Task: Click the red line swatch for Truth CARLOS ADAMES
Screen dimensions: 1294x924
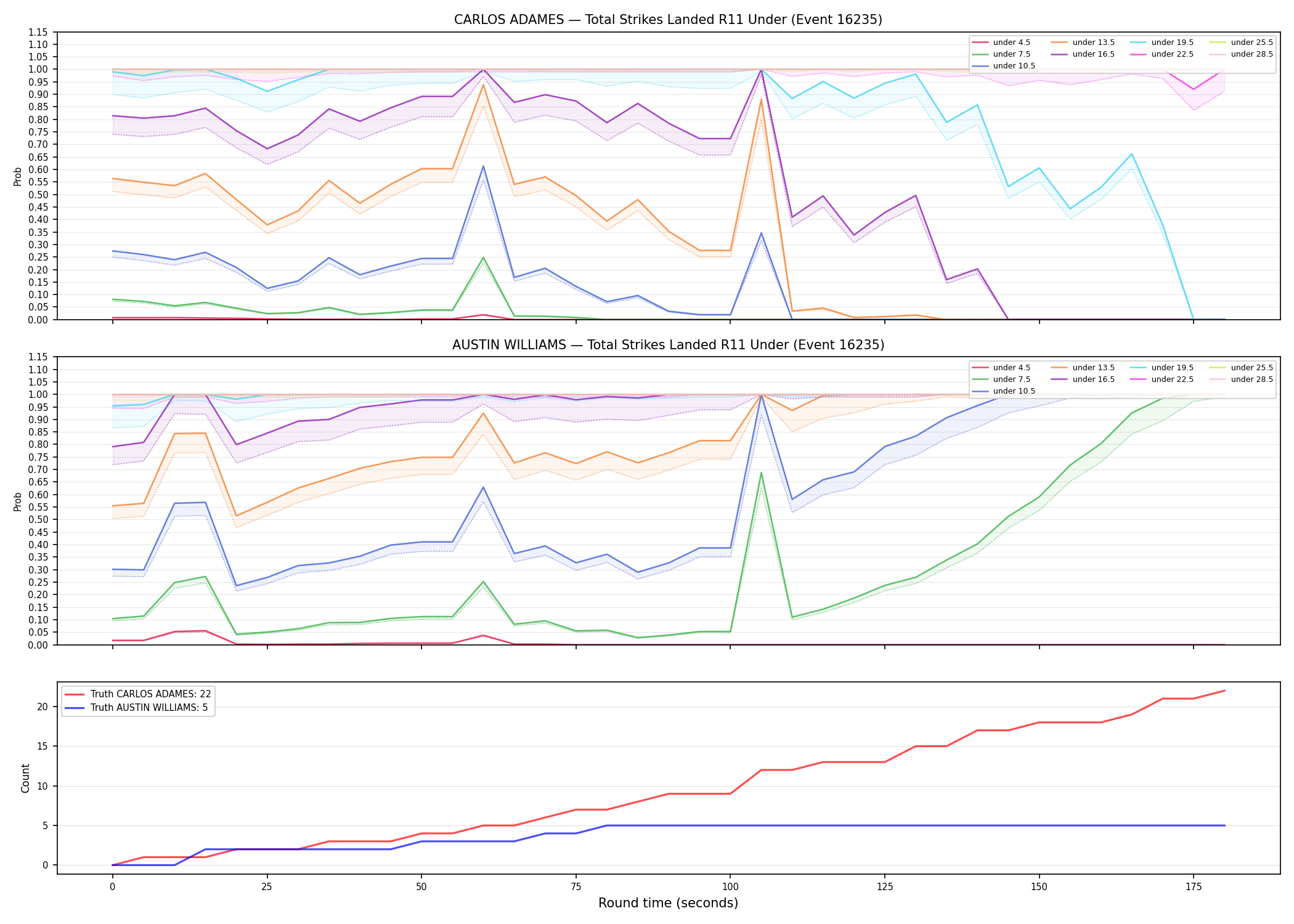Action: coord(75,694)
